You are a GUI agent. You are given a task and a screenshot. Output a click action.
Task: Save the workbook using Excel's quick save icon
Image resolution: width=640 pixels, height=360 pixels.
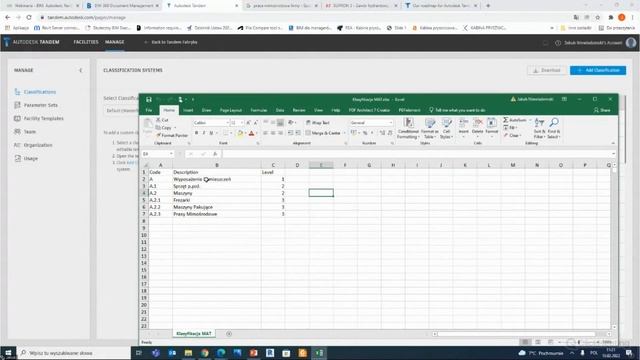[149, 100]
